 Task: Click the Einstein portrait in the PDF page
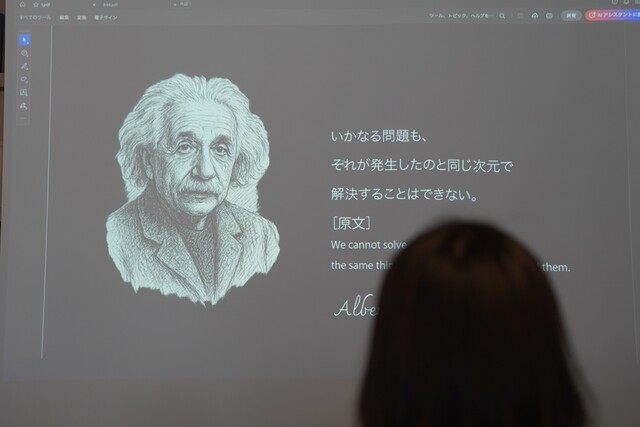point(193,189)
